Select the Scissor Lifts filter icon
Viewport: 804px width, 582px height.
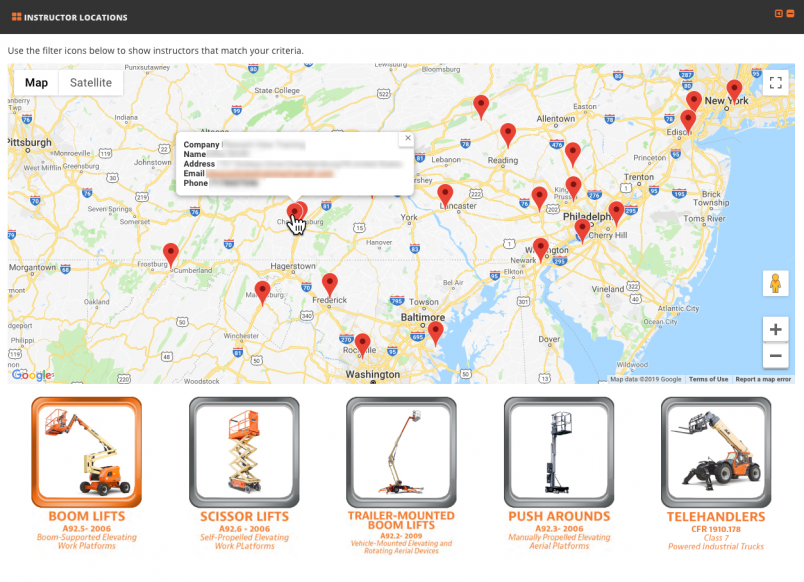pos(244,452)
